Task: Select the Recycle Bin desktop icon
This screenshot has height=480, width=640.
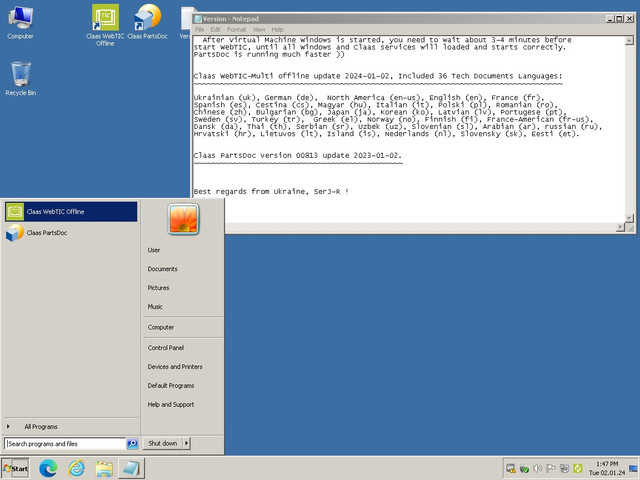Action: tap(20, 79)
